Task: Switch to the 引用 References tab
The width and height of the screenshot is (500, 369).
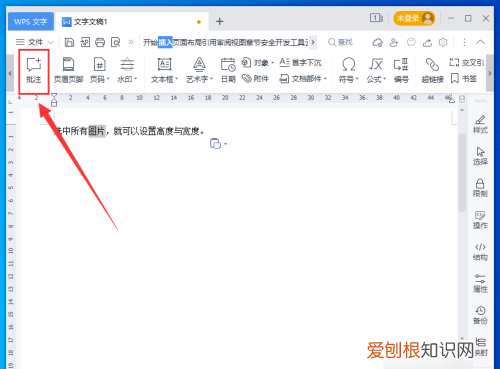Action: click(209, 43)
